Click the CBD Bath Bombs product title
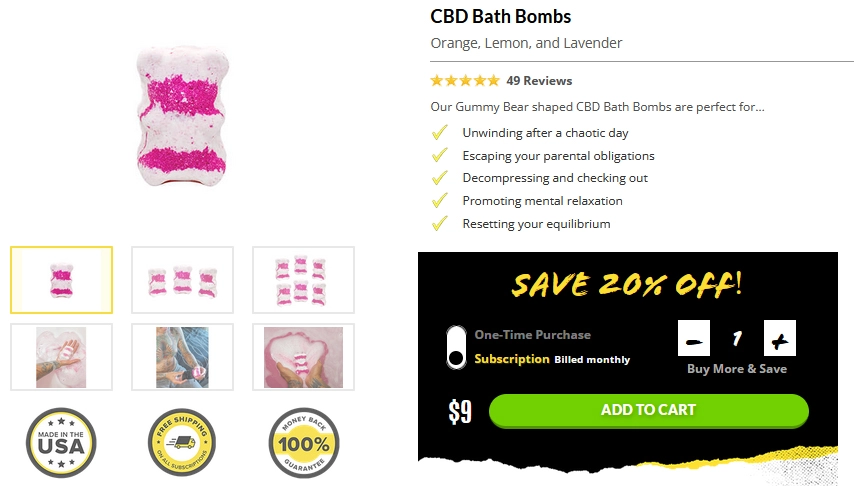854x486 pixels. point(501,16)
